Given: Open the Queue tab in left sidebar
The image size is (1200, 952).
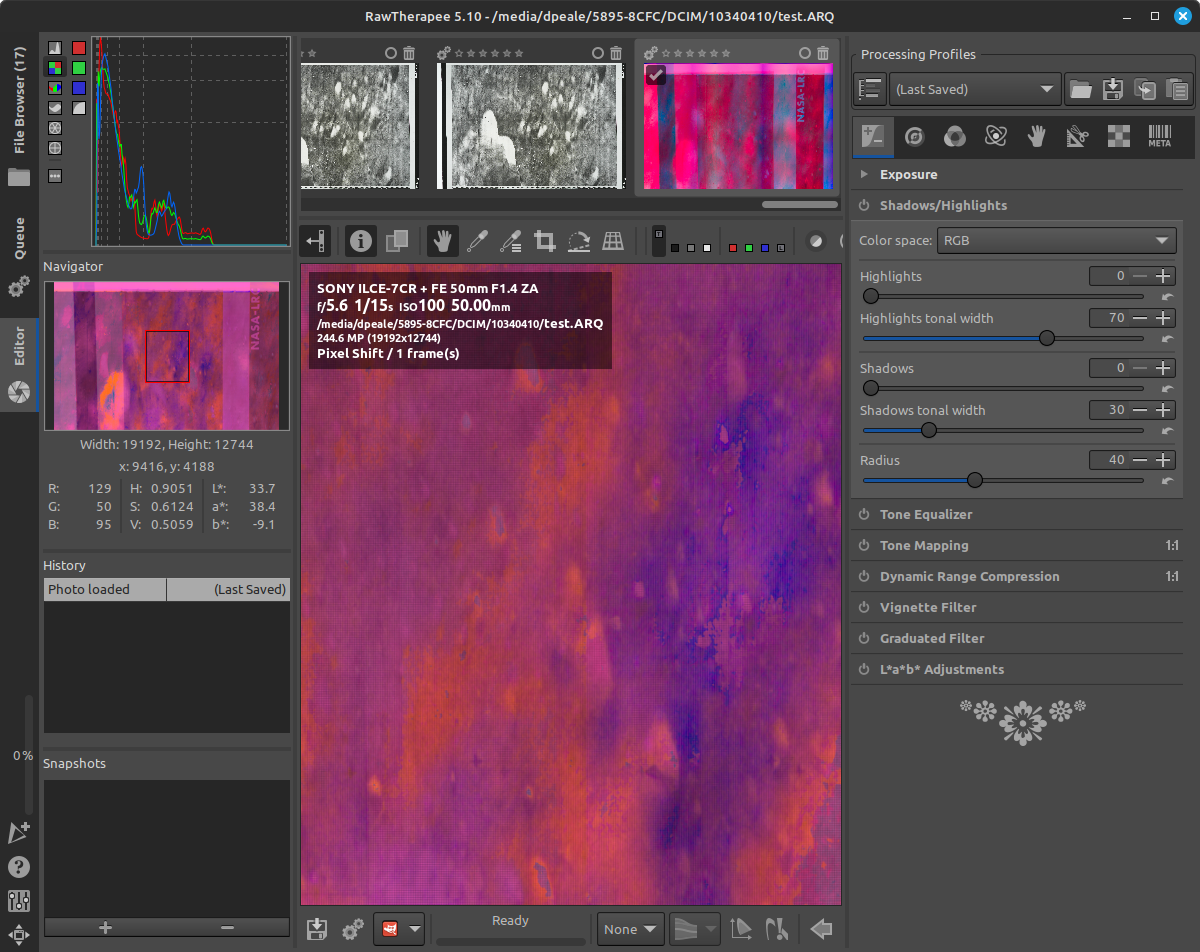Looking at the screenshot, I should (18, 238).
